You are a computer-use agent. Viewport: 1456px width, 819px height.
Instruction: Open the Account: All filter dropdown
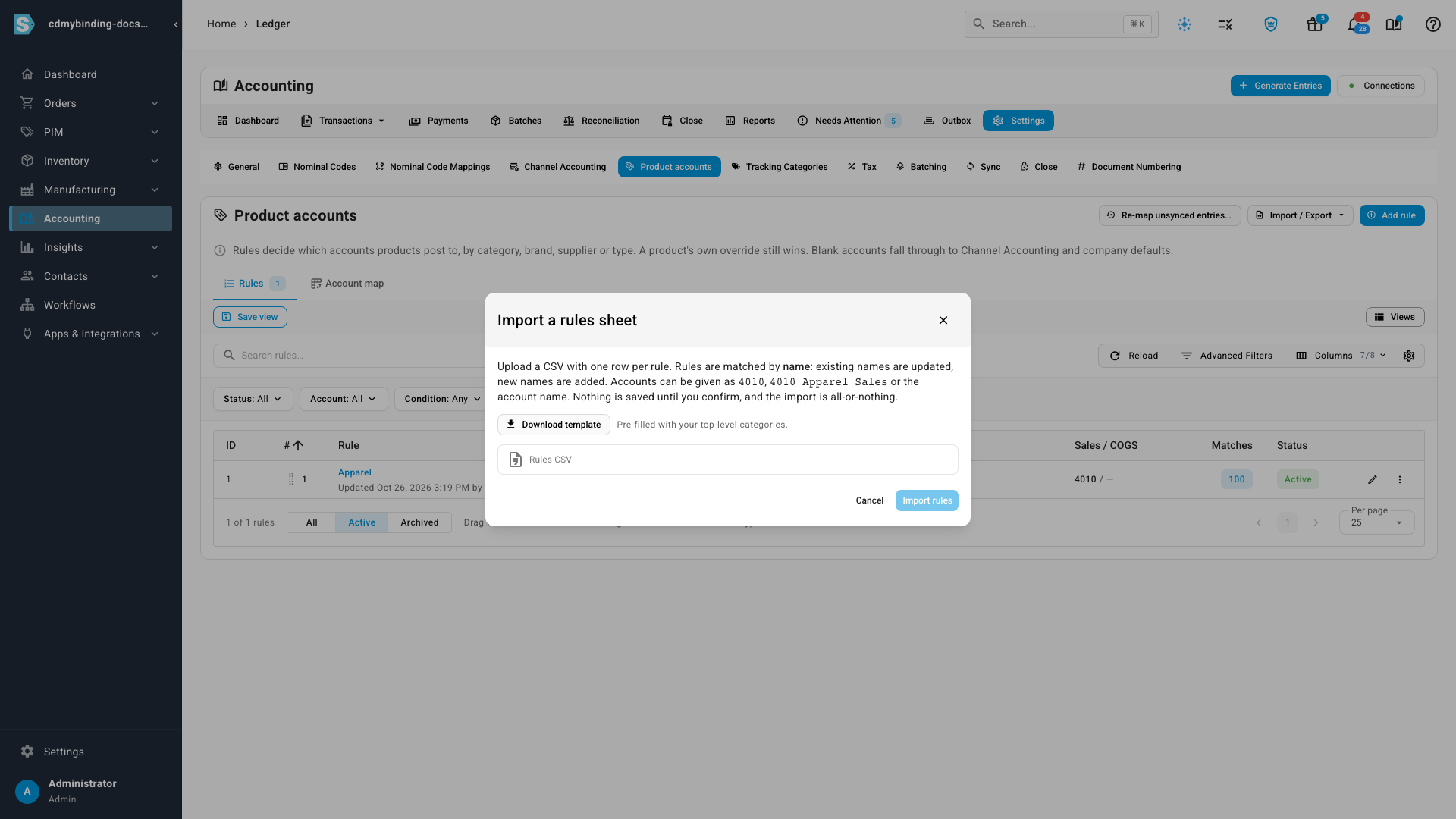[344, 399]
